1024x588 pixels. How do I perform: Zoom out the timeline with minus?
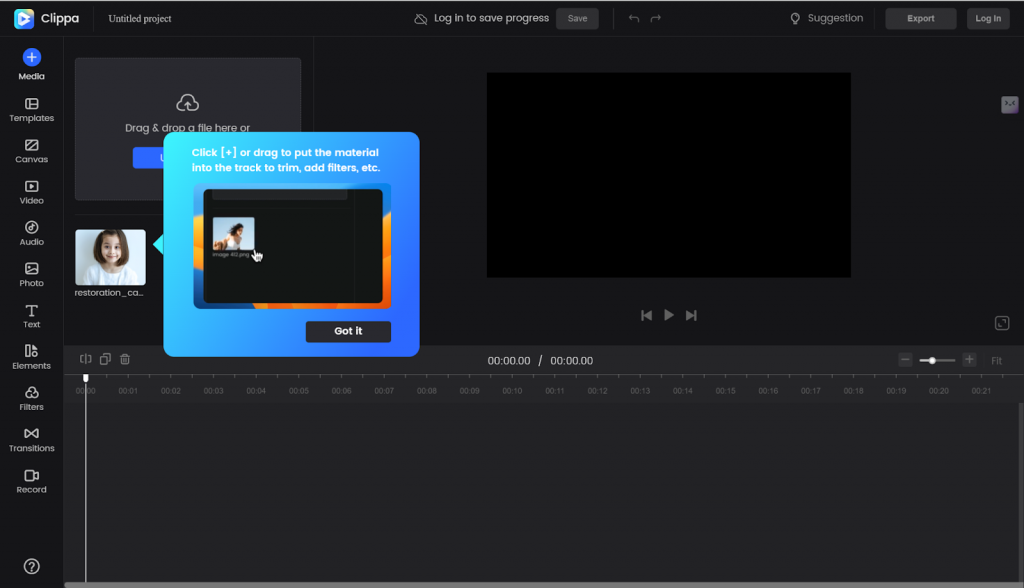pyautogui.click(x=905, y=360)
